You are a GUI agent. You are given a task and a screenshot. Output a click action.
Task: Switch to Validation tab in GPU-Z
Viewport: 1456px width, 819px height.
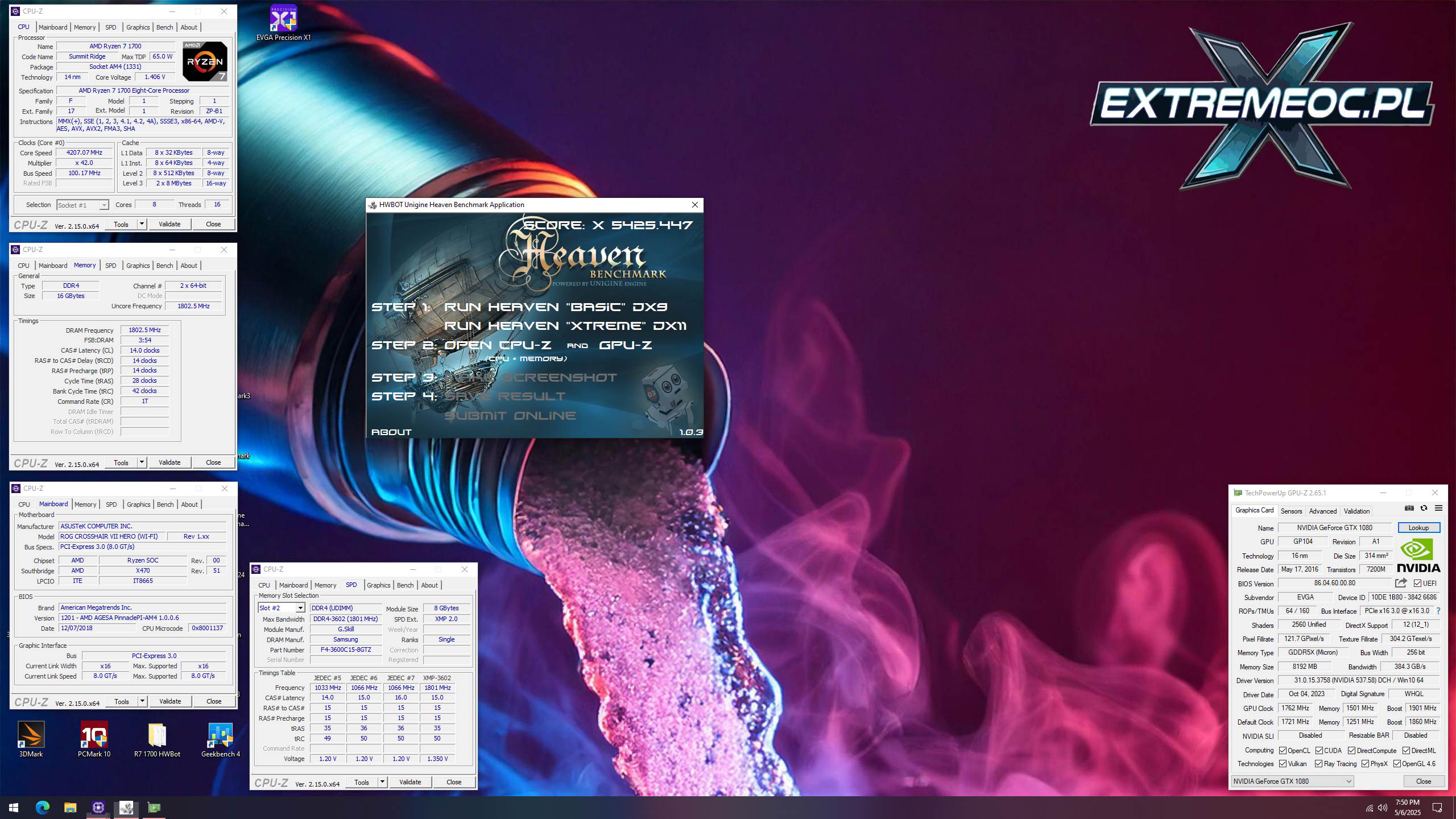[x=1356, y=511]
